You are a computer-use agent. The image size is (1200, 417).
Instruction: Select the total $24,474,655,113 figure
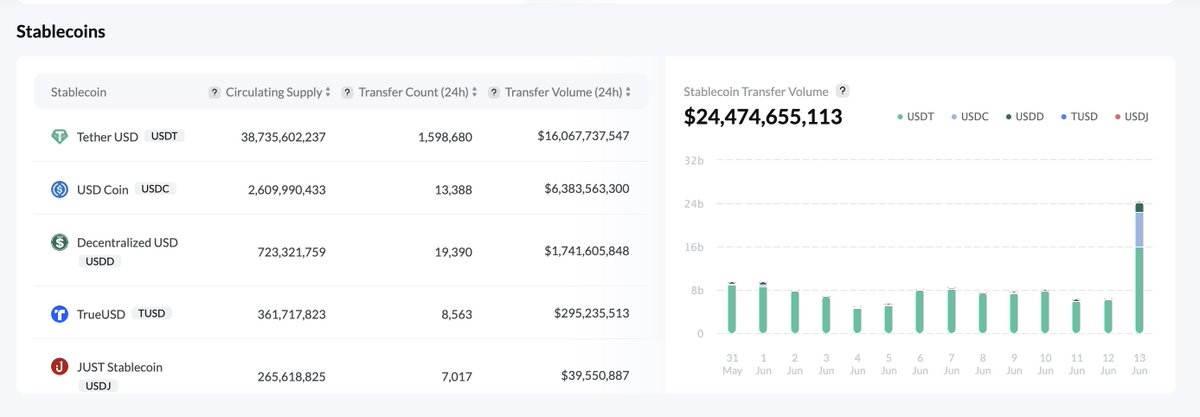763,117
